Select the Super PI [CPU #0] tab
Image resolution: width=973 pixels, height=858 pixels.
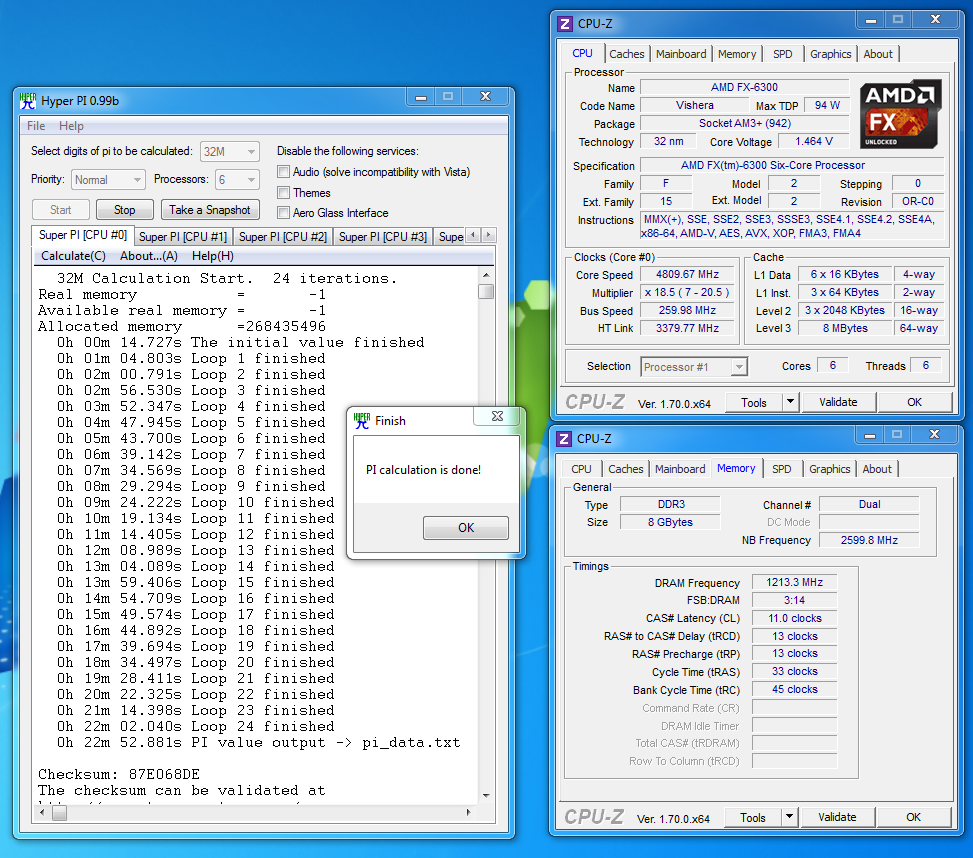tap(83, 235)
